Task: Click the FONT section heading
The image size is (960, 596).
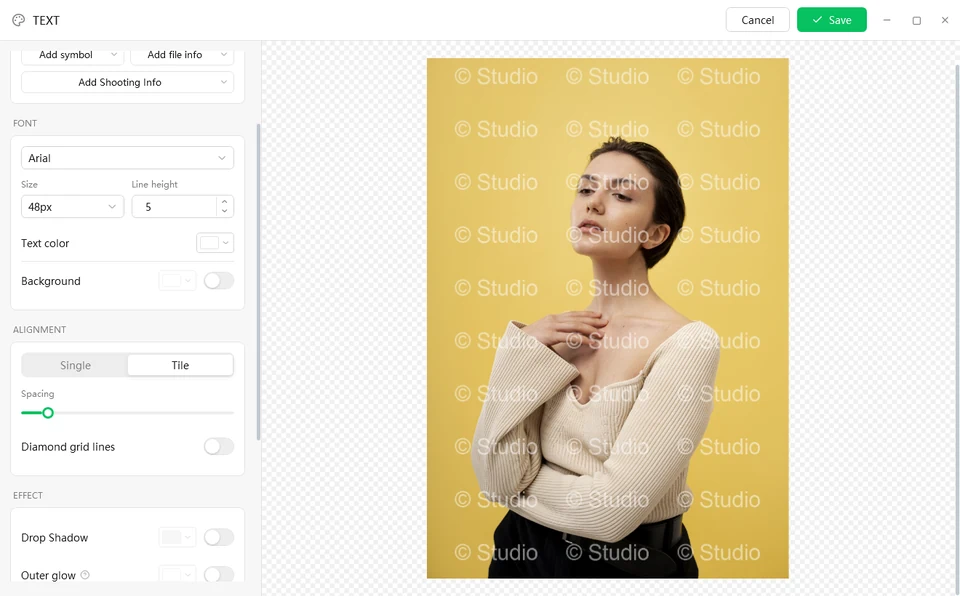Action: pos(25,123)
